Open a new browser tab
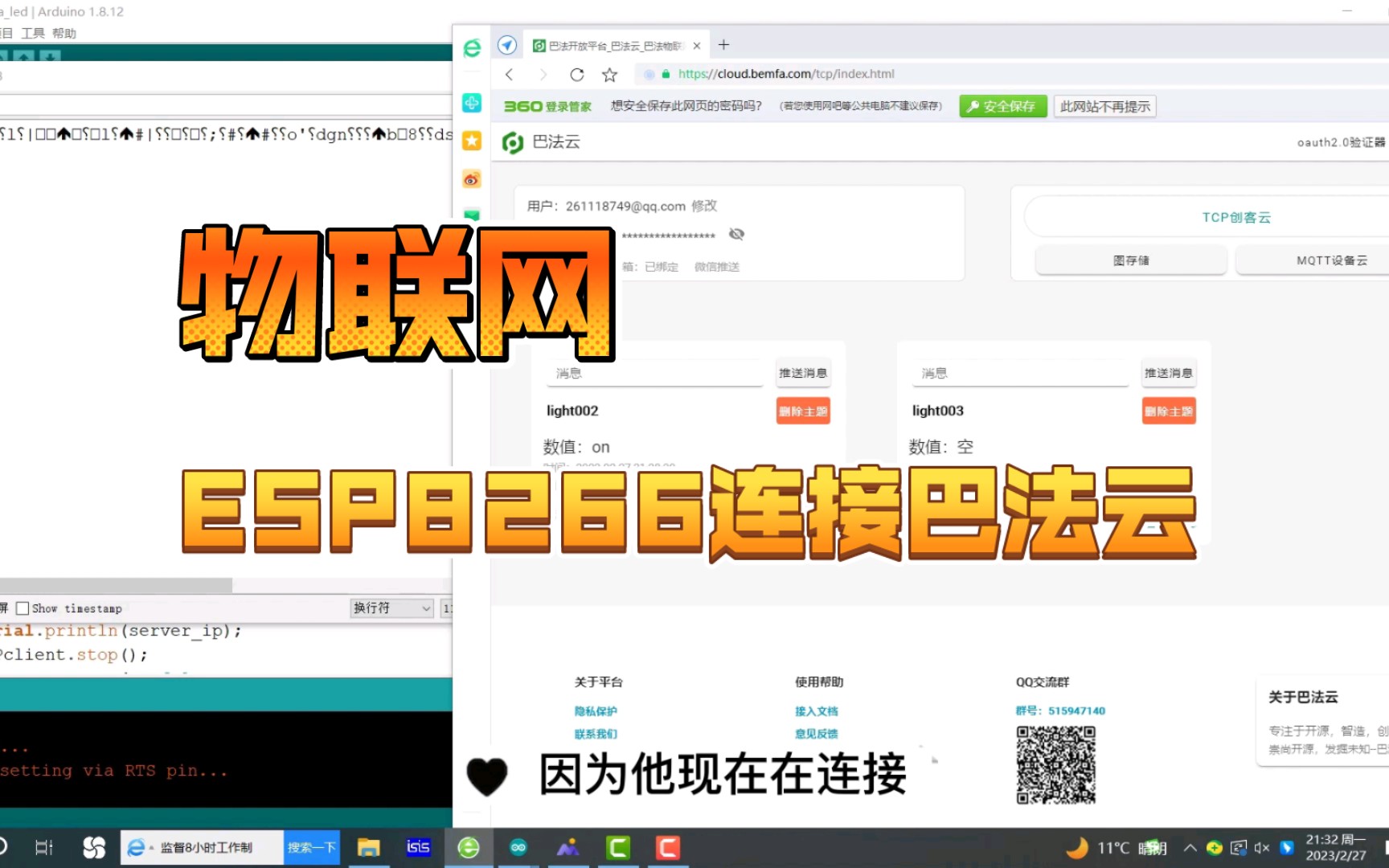 point(723,45)
